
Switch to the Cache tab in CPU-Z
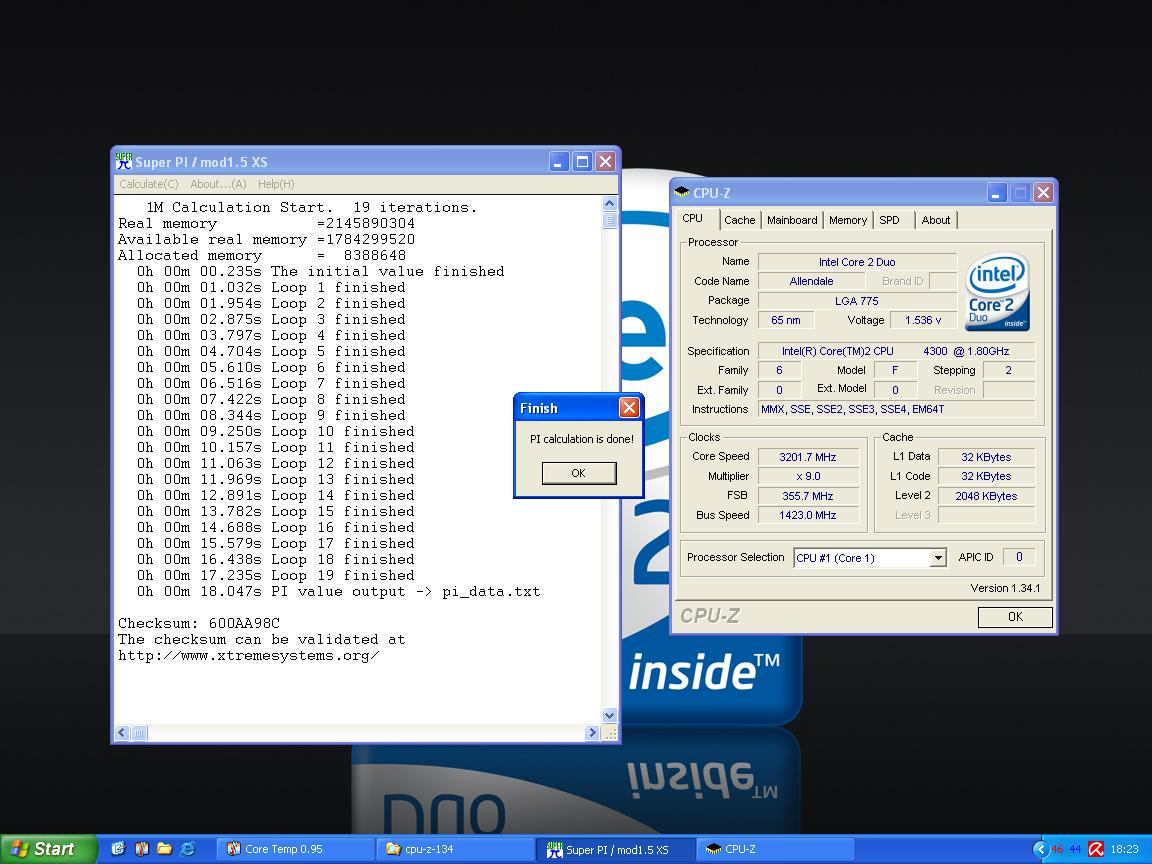point(739,220)
